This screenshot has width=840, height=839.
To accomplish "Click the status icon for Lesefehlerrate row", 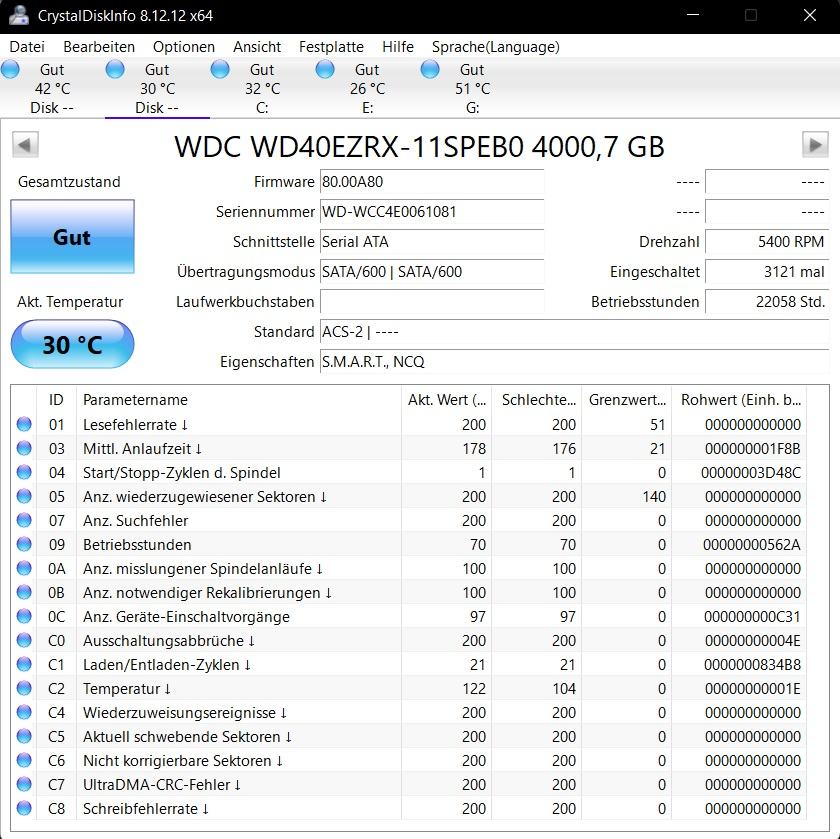I will [x=24, y=424].
